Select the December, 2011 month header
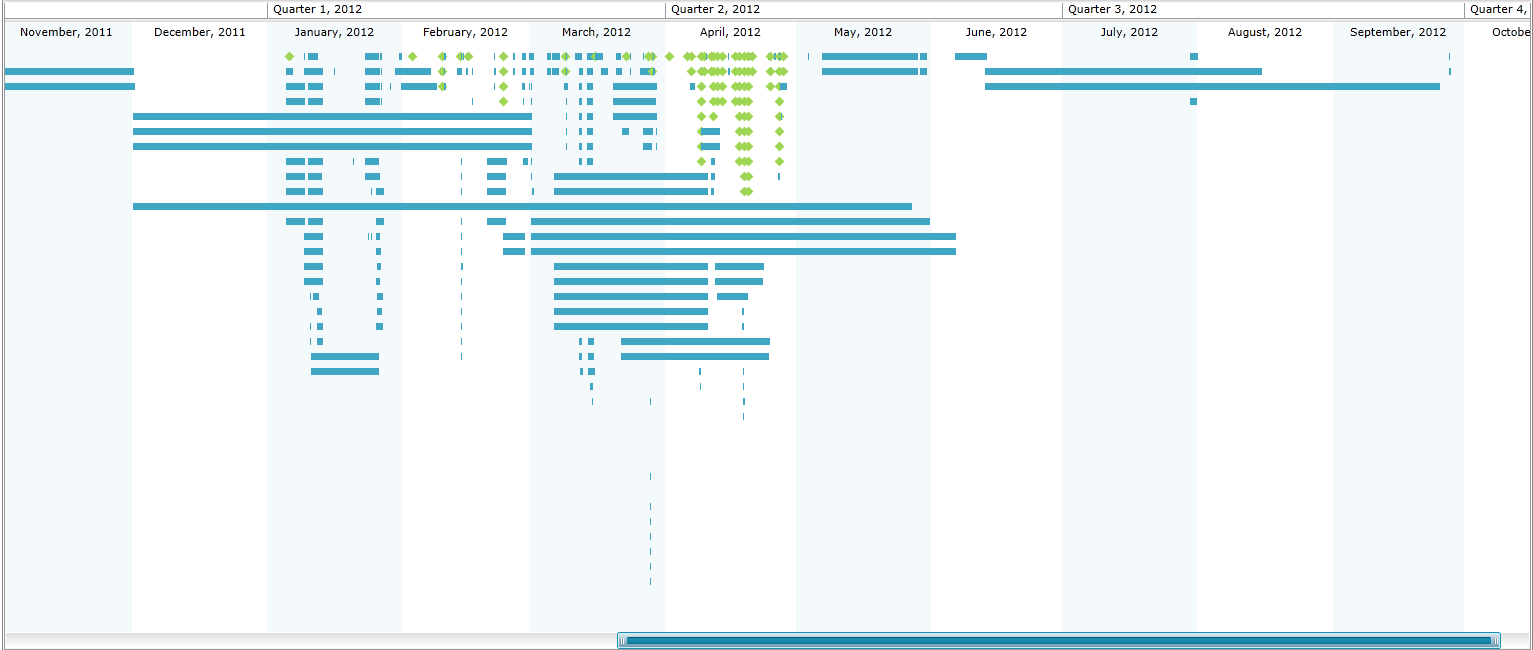1533x650 pixels. tap(200, 32)
